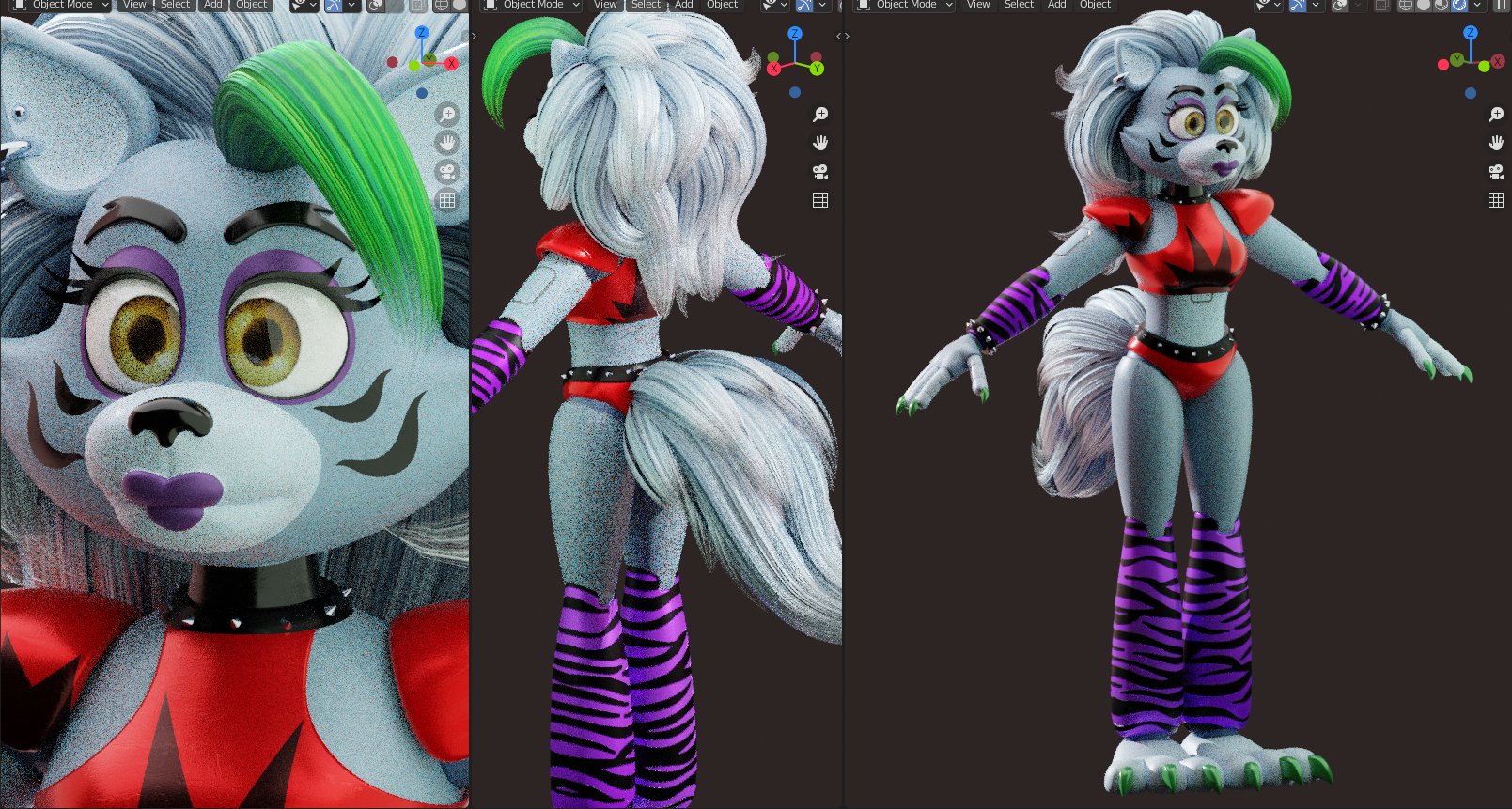
Task: Open shading options dropdown arrow in full-body viewport
Action: pyautogui.click(x=1477, y=5)
